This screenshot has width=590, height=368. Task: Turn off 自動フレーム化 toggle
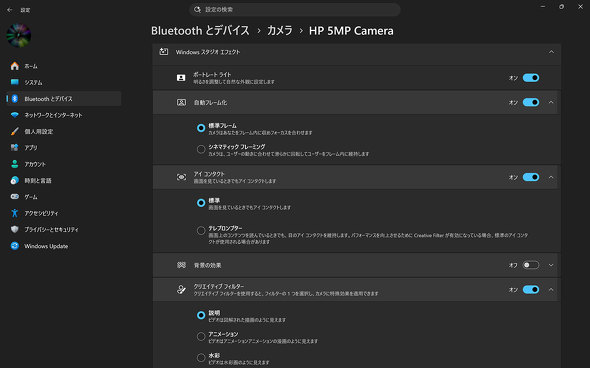(x=531, y=102)
